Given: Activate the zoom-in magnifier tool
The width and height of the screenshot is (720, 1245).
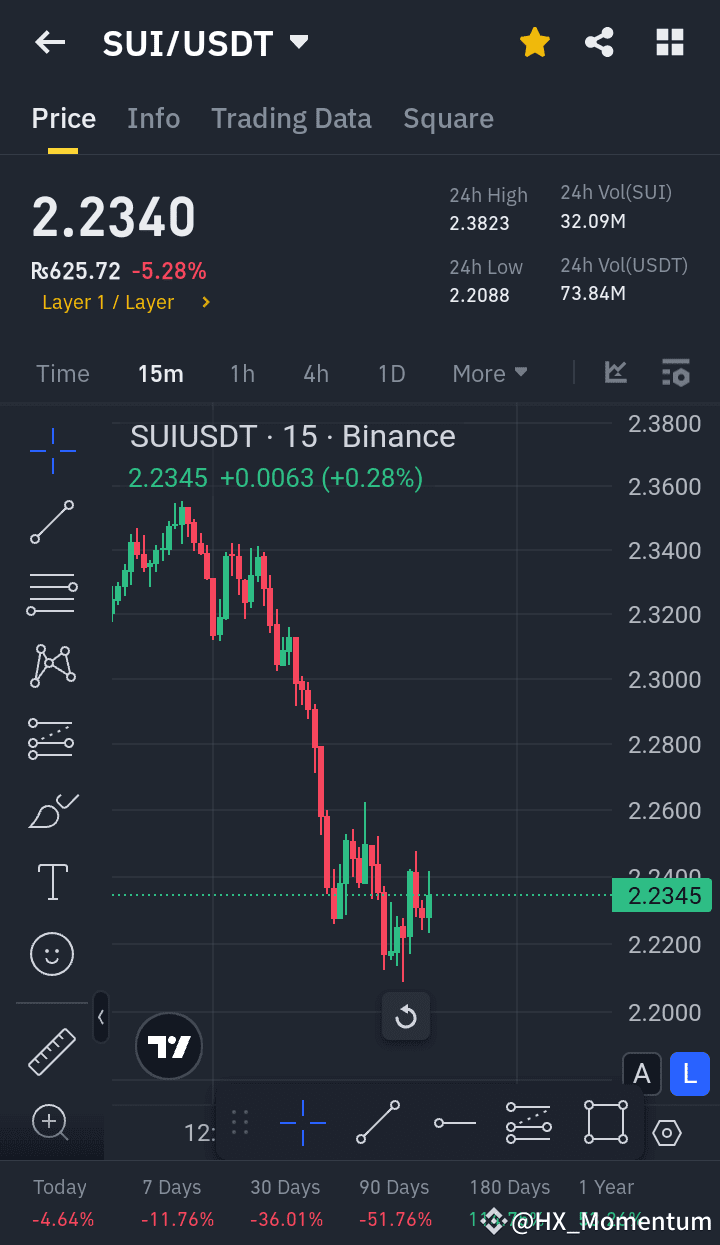Looking at the screenshot, I should [x=51, y=1122].
